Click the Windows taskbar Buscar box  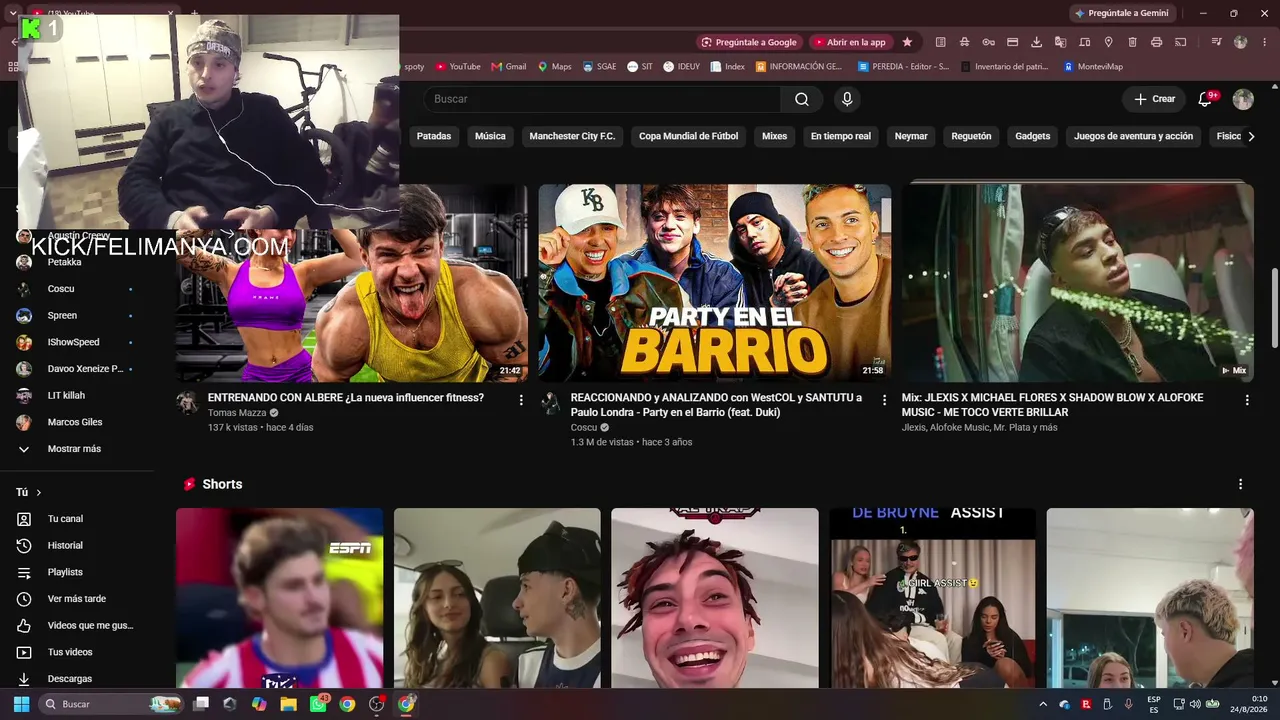(x=110, y=704)
